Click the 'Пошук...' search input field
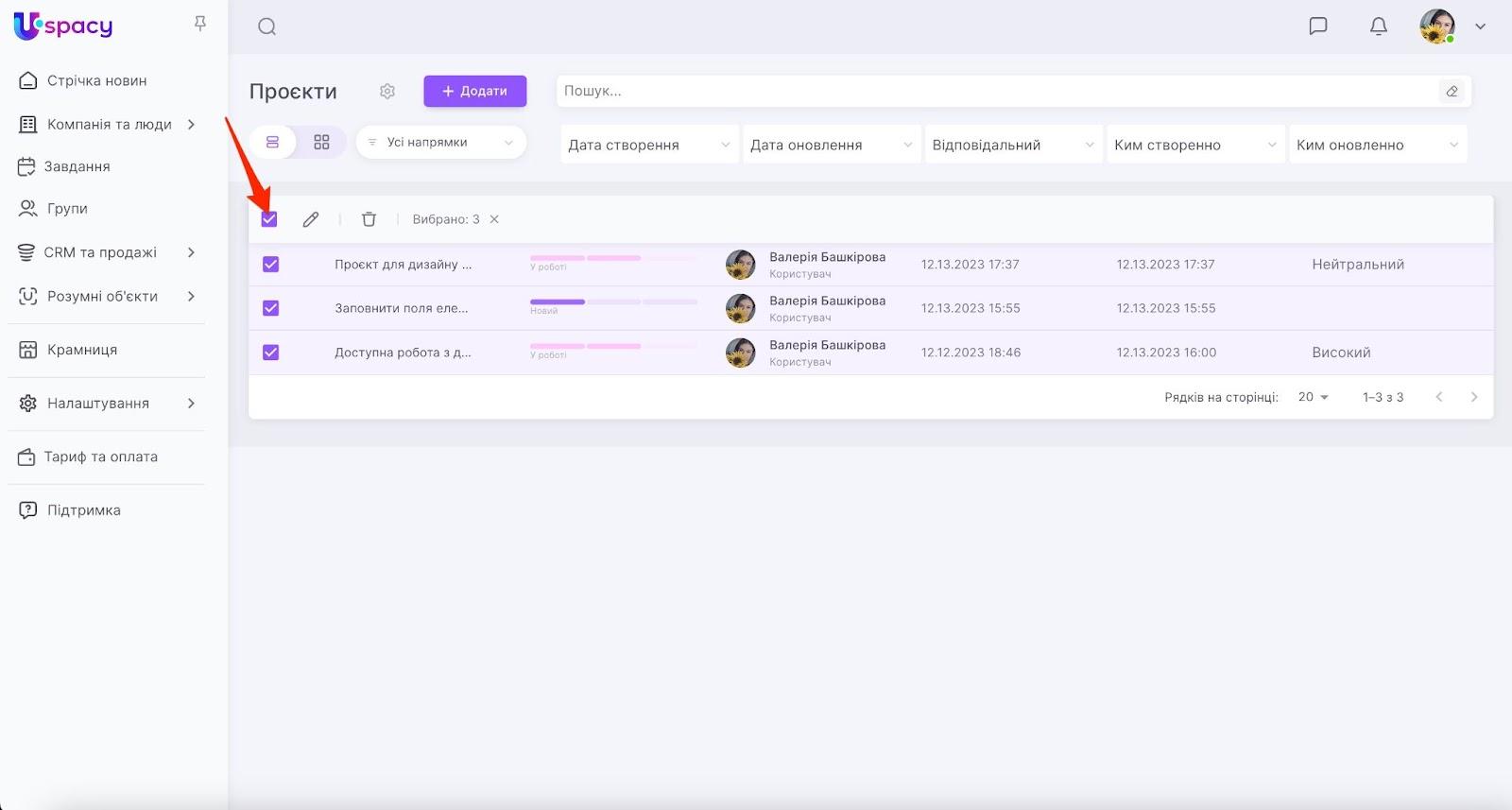 (992, 92)
